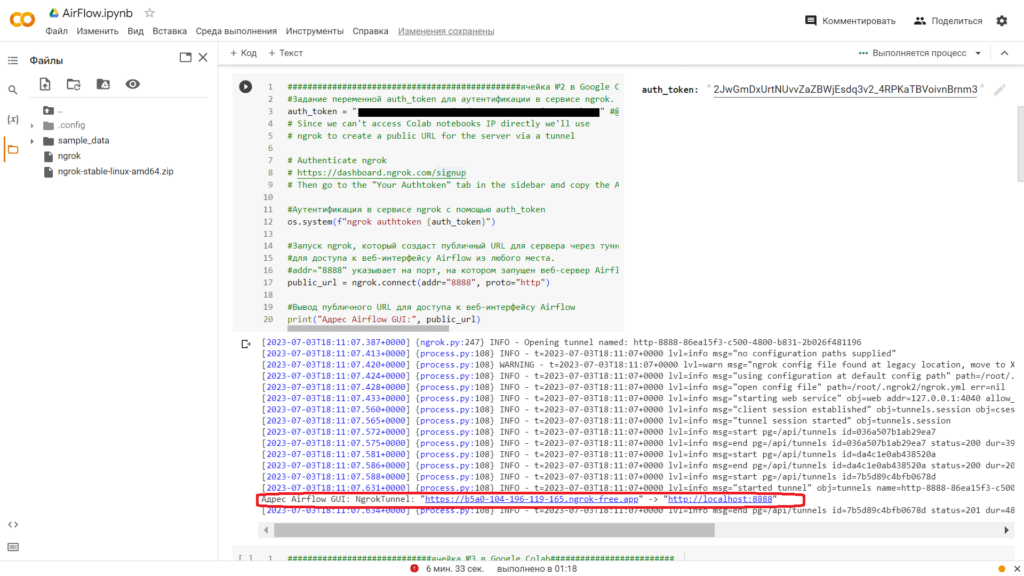Click the orange status dot
The width and height of the screenshot is (1024, 576).
pyautogui.click(x=1002, y=569)
